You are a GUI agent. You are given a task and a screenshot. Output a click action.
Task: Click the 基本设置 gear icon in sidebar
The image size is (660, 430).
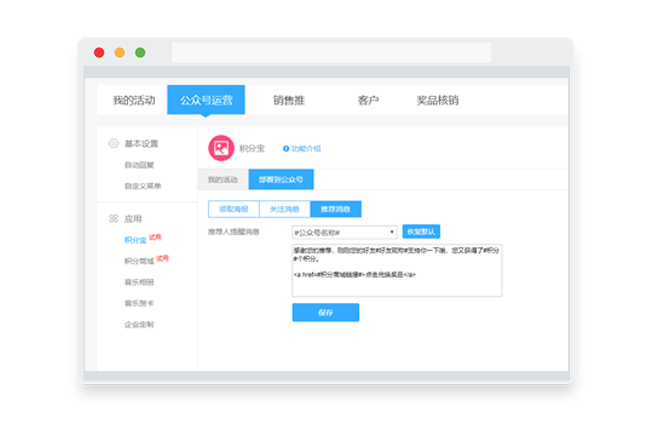[x=114, y=143]
